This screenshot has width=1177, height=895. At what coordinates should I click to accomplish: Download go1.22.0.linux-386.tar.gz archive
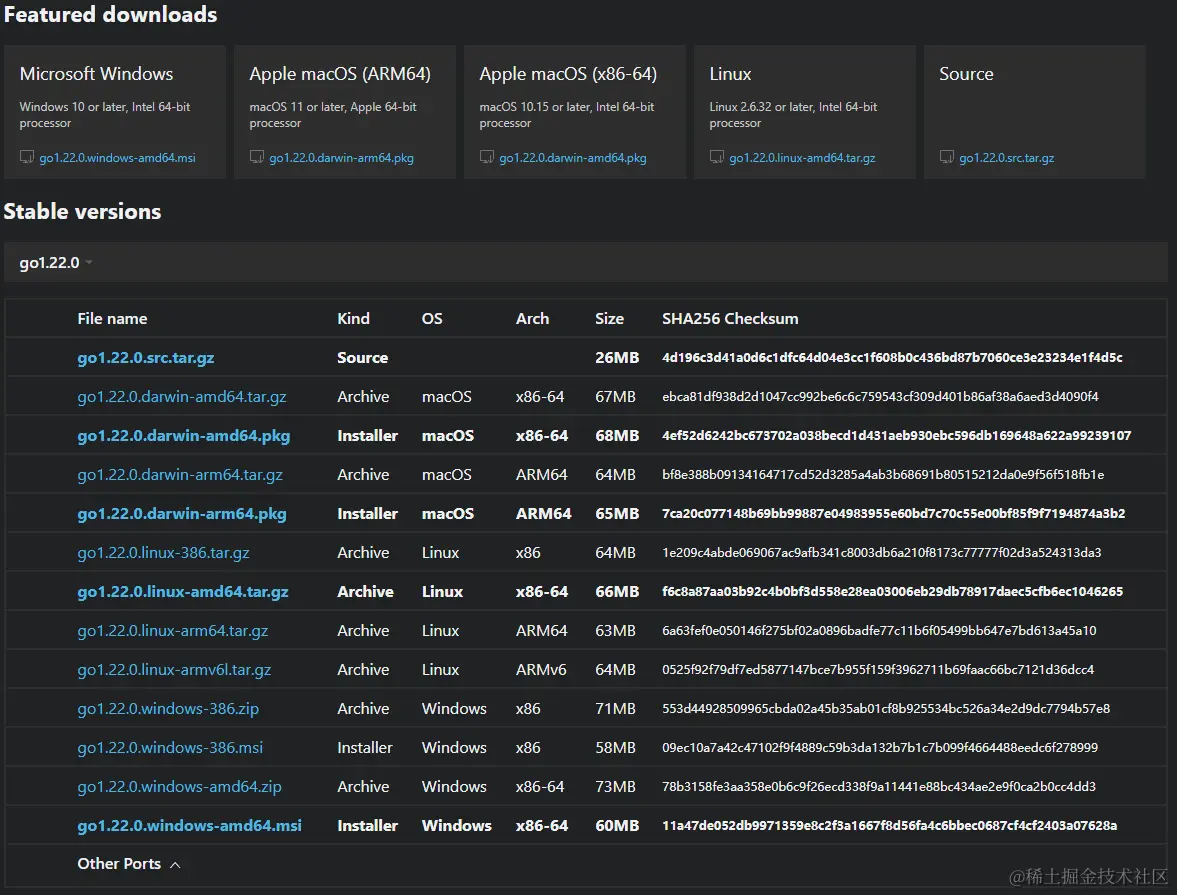click(x=164, y=553)
